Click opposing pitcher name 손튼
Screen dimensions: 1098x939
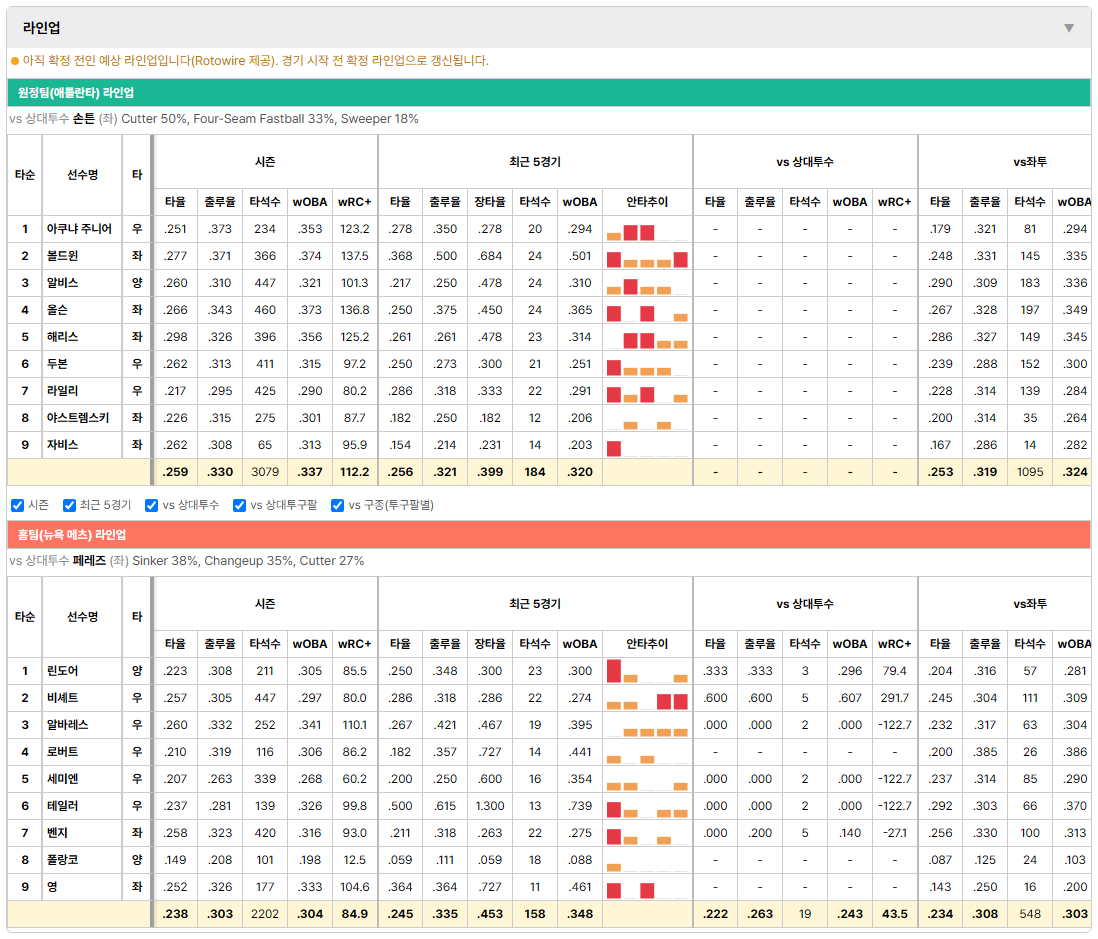tap(84, 119)
